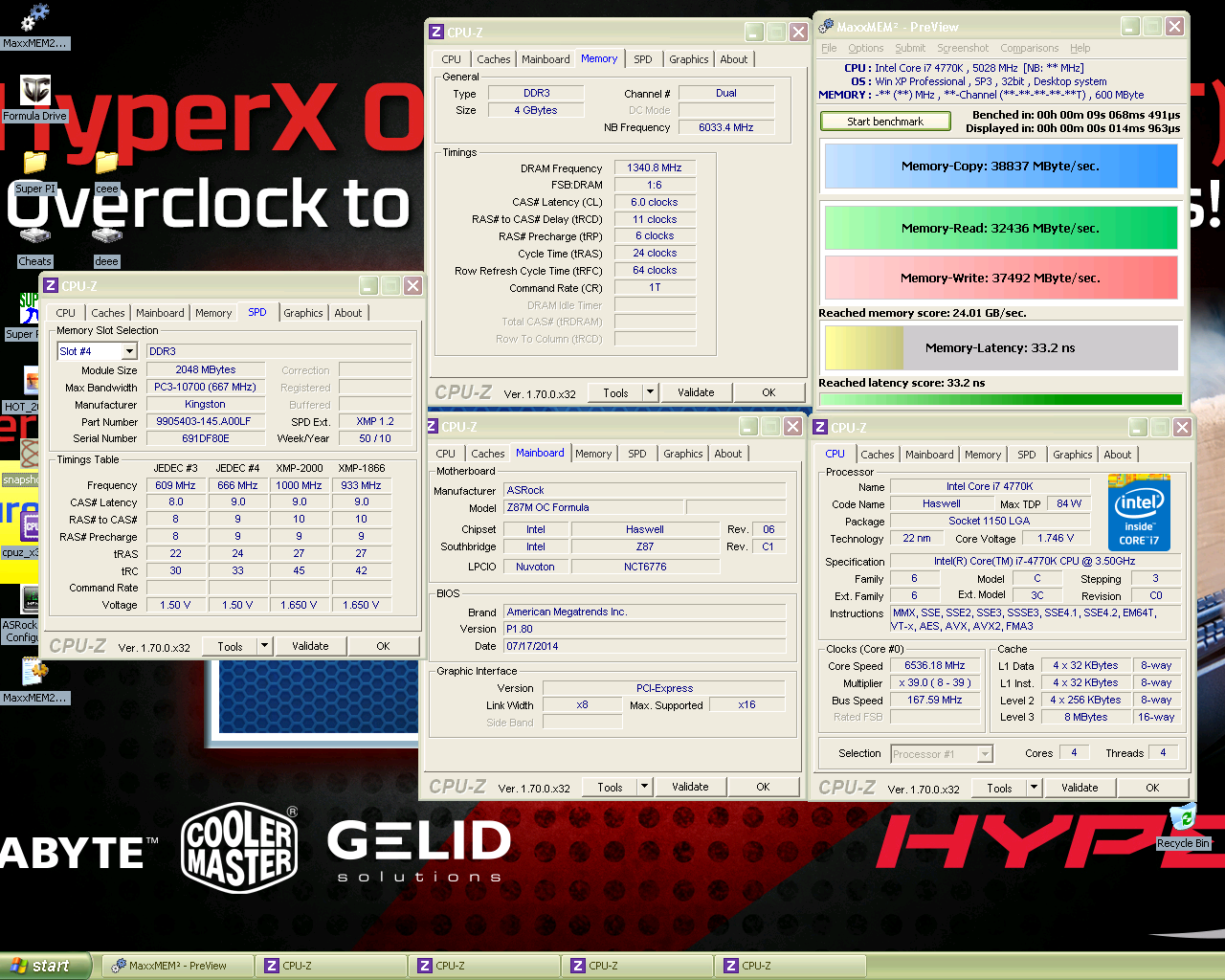
Task: Click the BIOS Date value 07/17/2014
Action: [x=645, y=646]
